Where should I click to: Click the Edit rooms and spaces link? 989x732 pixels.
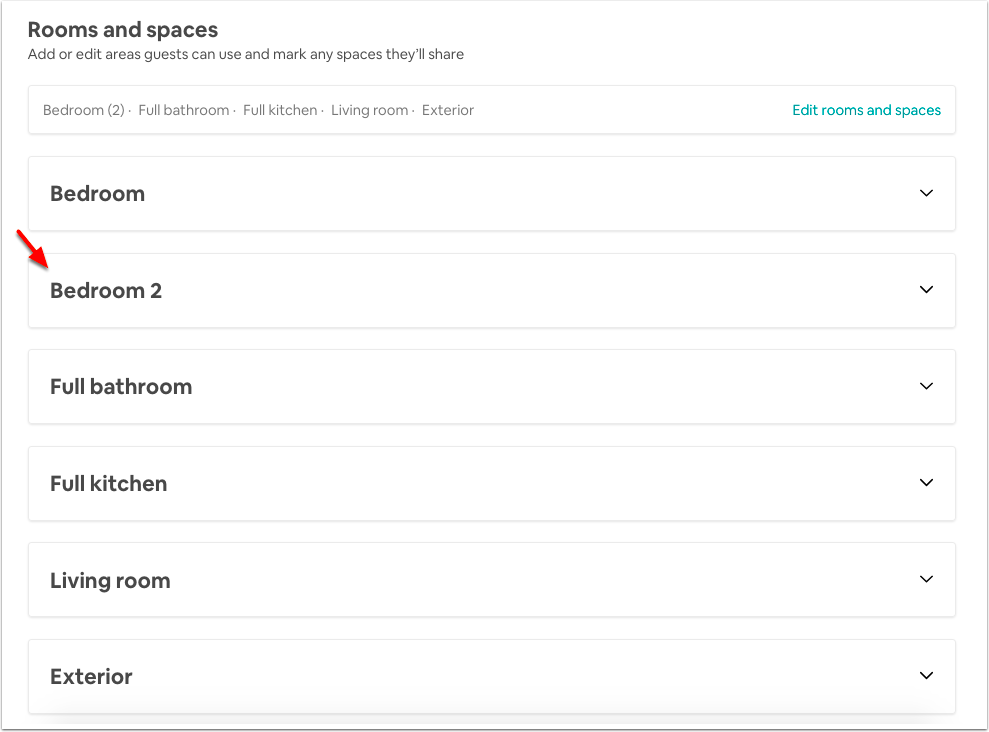pos(866,110)
